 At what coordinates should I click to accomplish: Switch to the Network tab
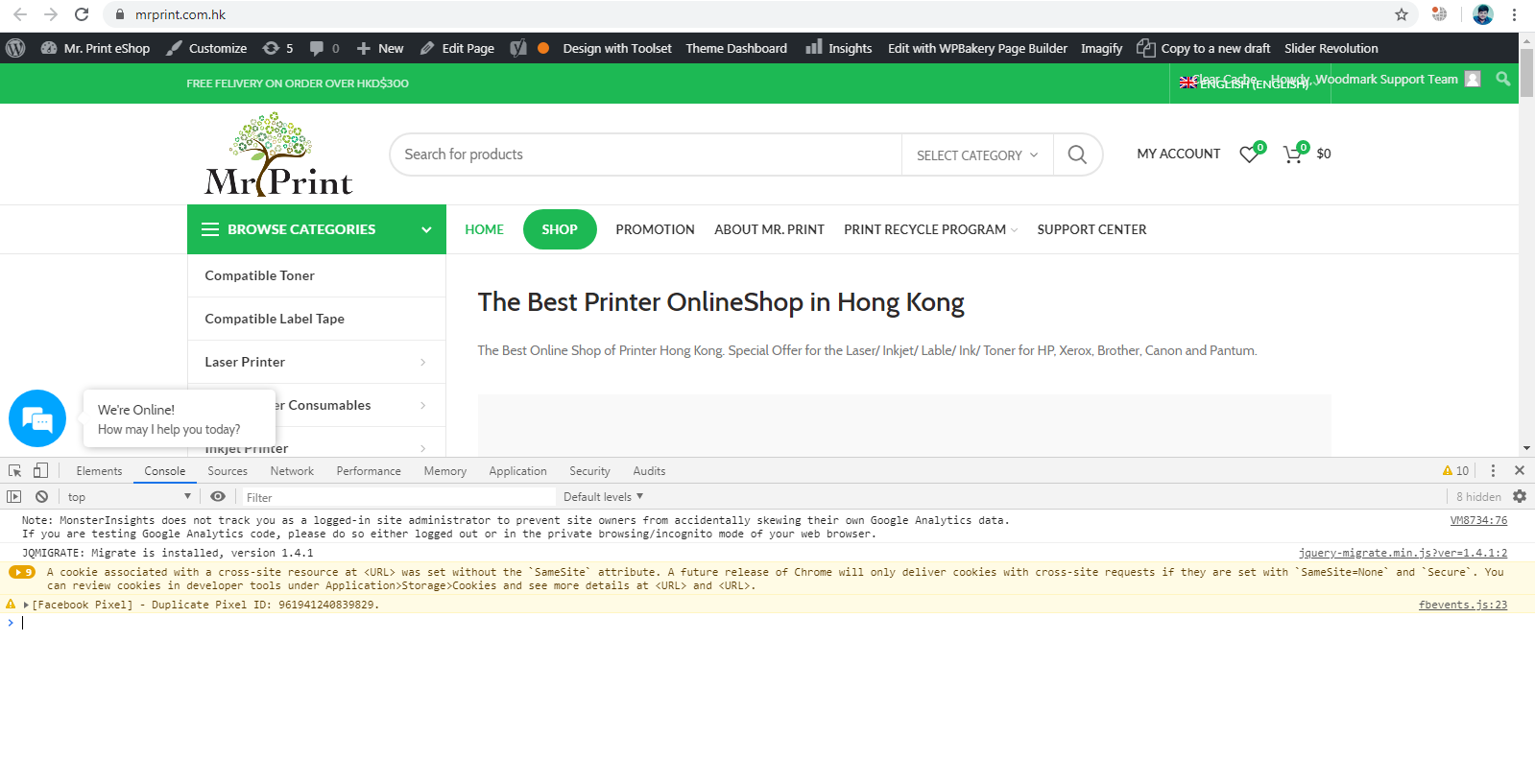point(292,470)
